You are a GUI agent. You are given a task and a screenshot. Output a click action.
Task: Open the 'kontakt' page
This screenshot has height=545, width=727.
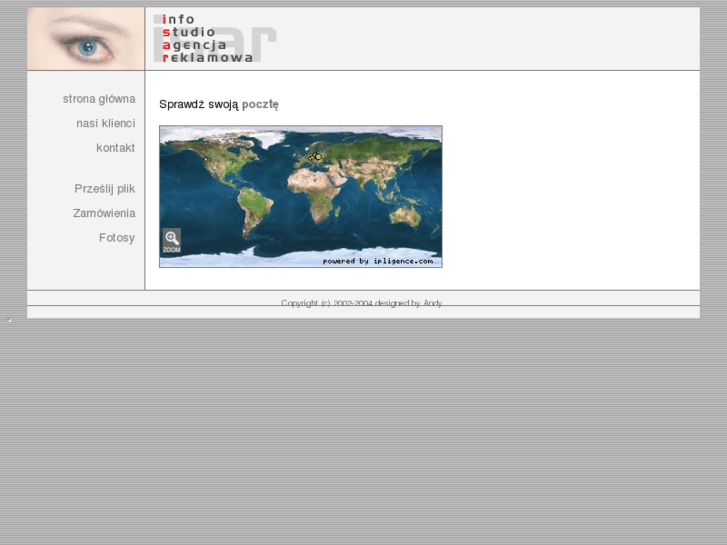[x=115, y=148]
